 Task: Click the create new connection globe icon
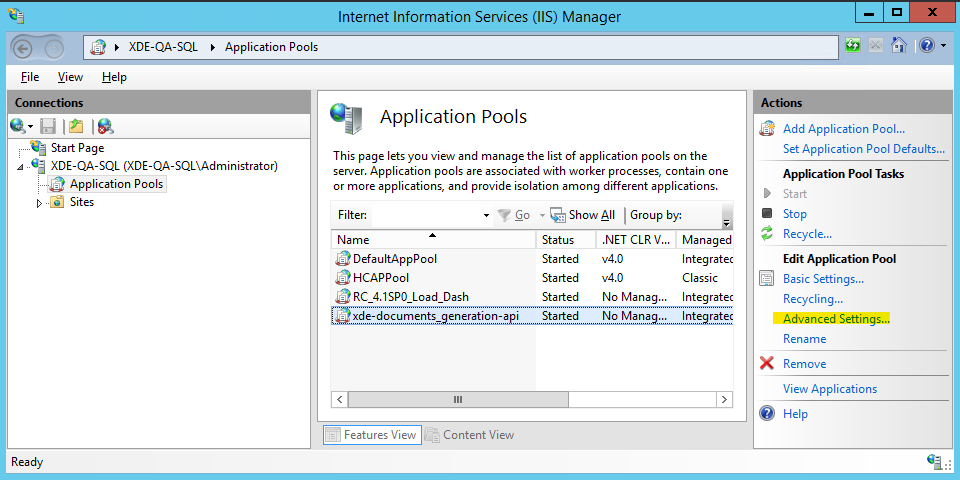pos(18,126)
